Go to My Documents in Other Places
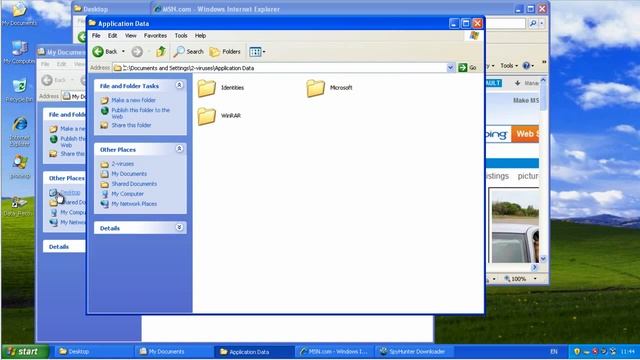This screenshot has height=360, width=640. (129, 174)
